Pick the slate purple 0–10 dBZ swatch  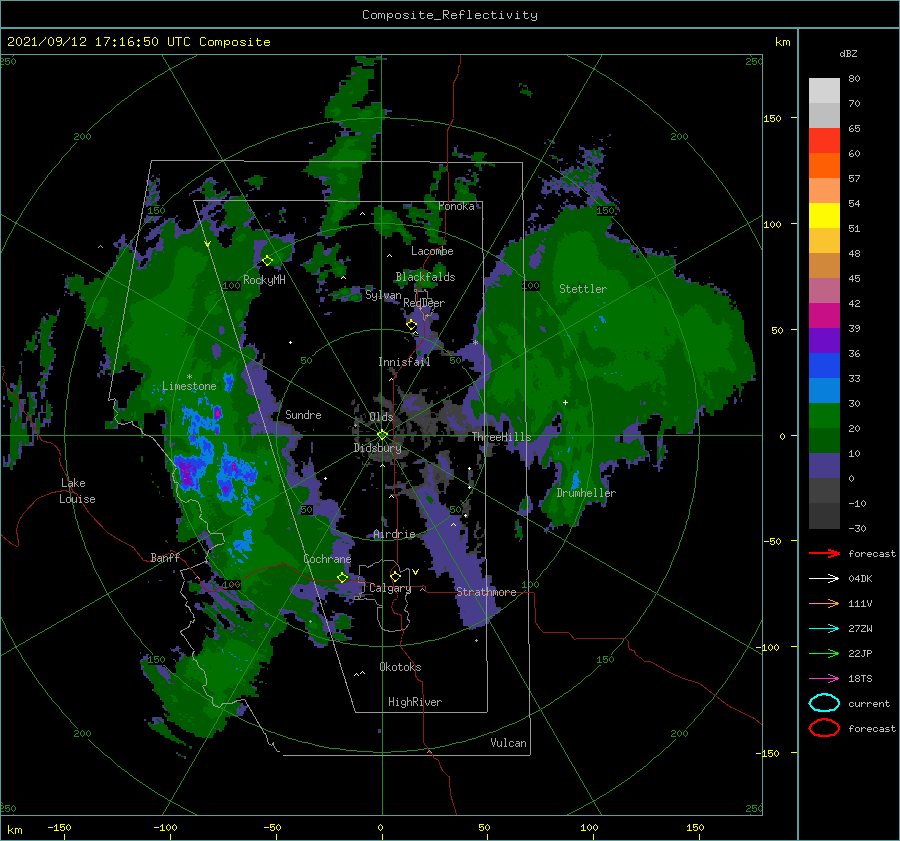[824, 466]
